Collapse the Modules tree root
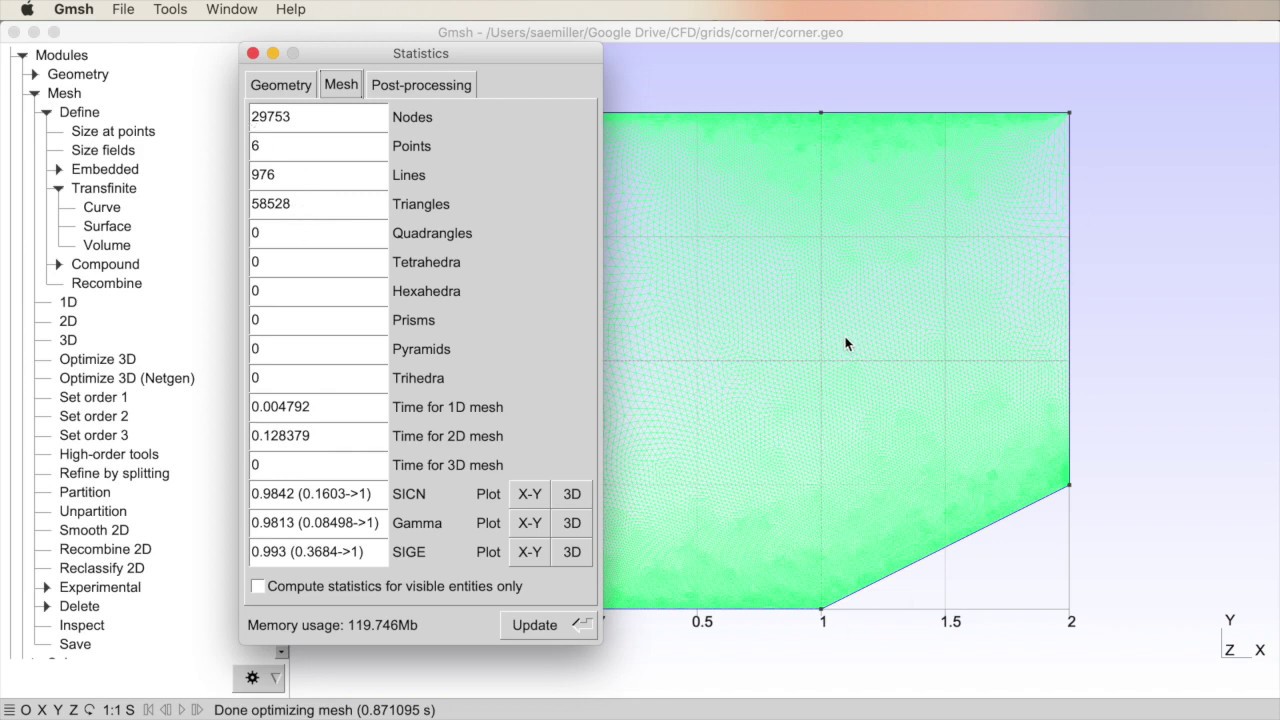This screenshot has width=1280, height=720. click(22, 55)
